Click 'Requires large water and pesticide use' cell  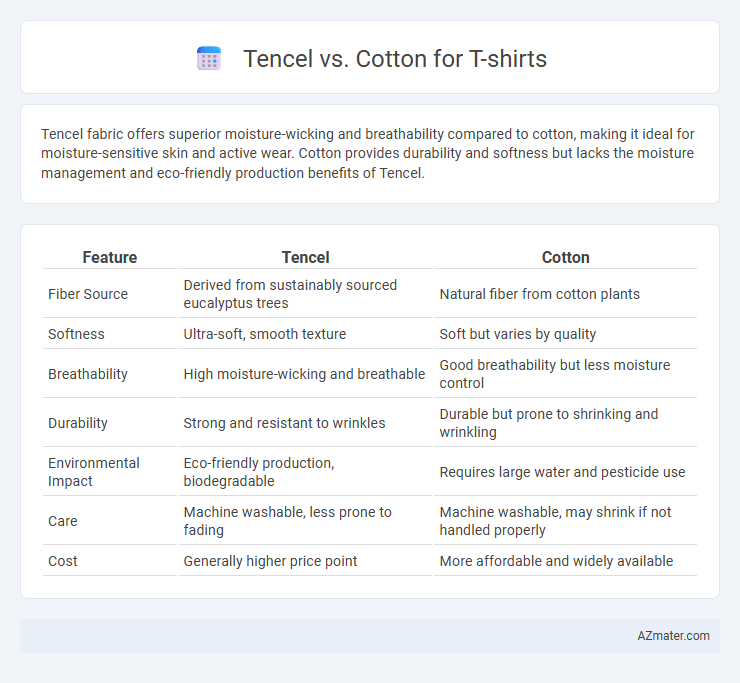point(565,472)
